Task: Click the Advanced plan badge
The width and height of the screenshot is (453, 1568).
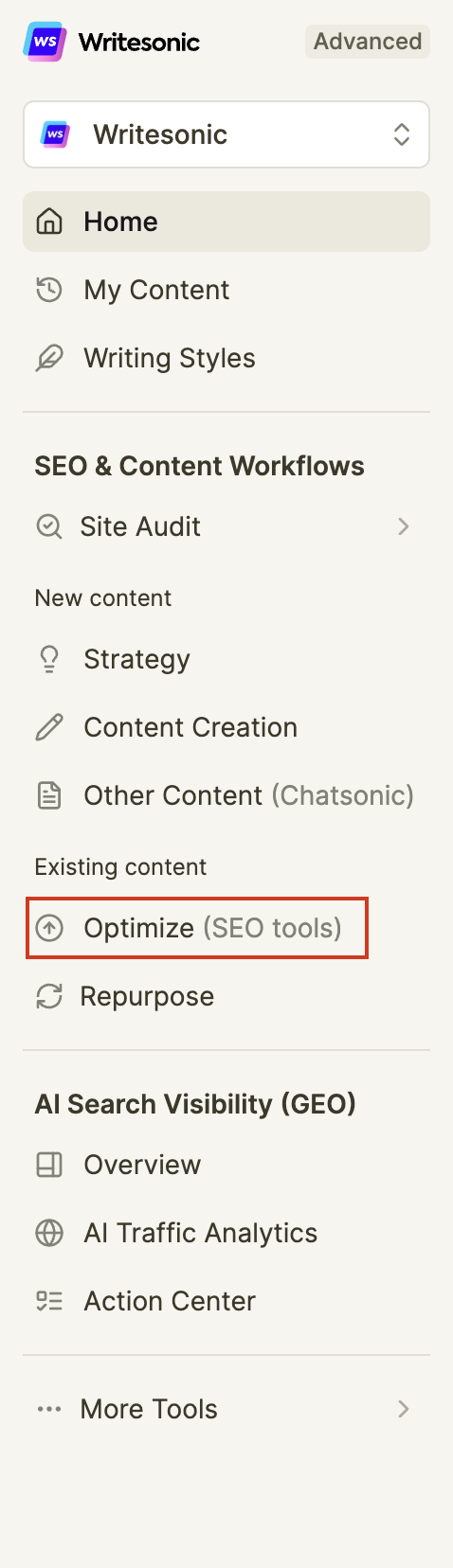Action: (x=368, y=42)
